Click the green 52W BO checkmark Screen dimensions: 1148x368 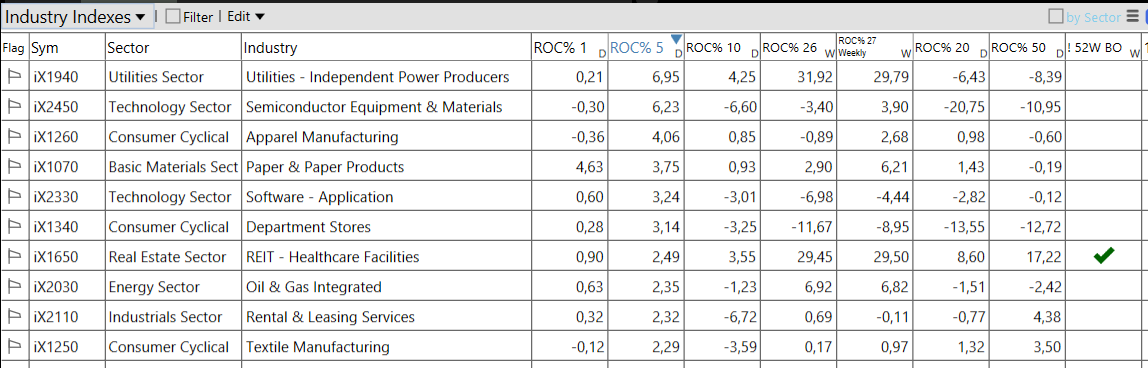click(x=1103, y=256)
